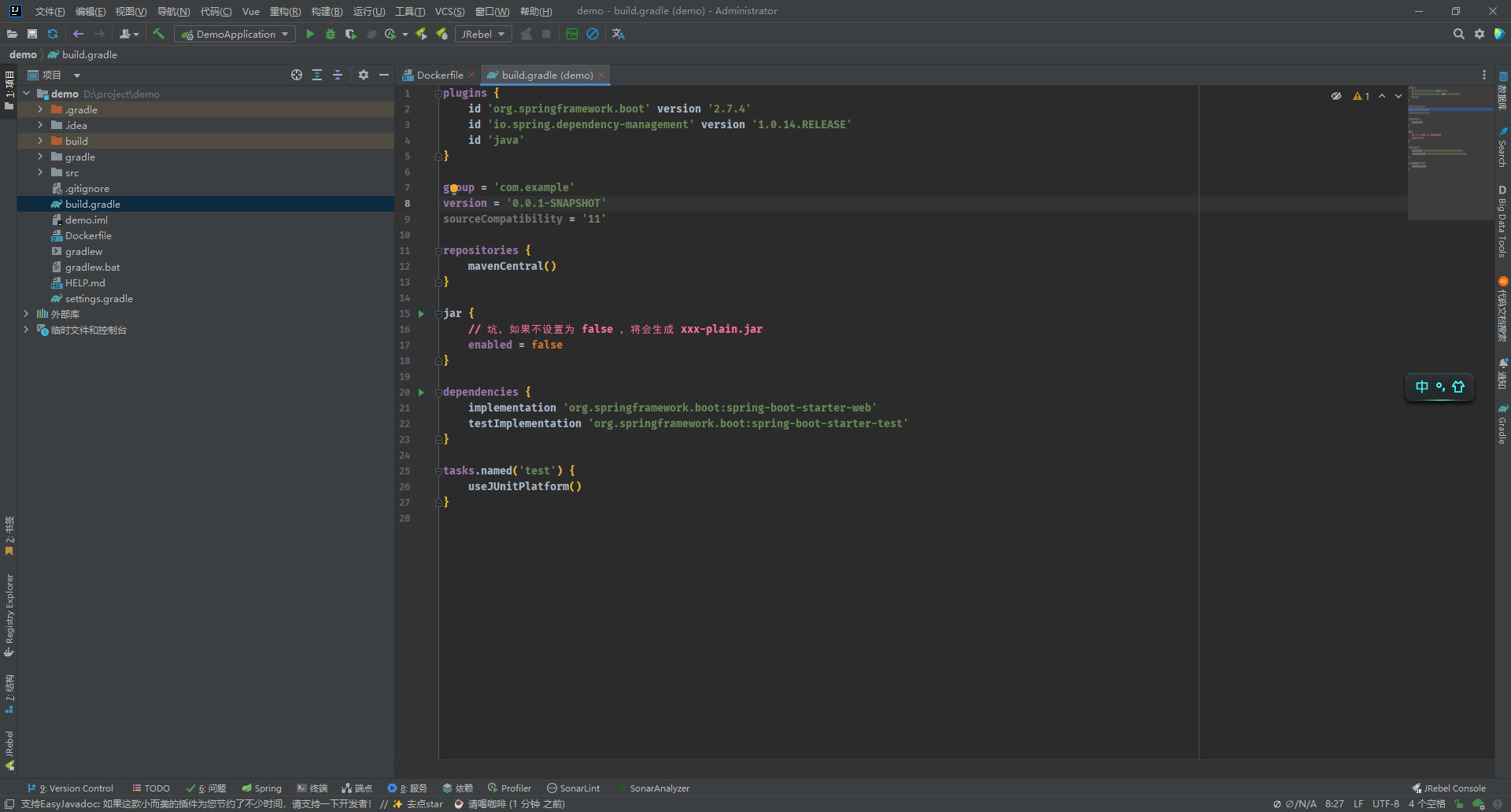Expand the src folder

[x=40, y=172]
